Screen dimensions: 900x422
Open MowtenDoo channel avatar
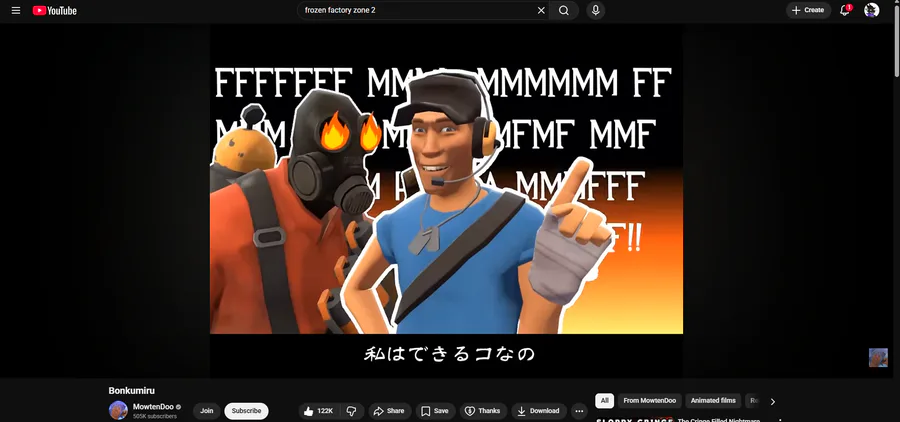pyautogui.click(x=118, y=411)
